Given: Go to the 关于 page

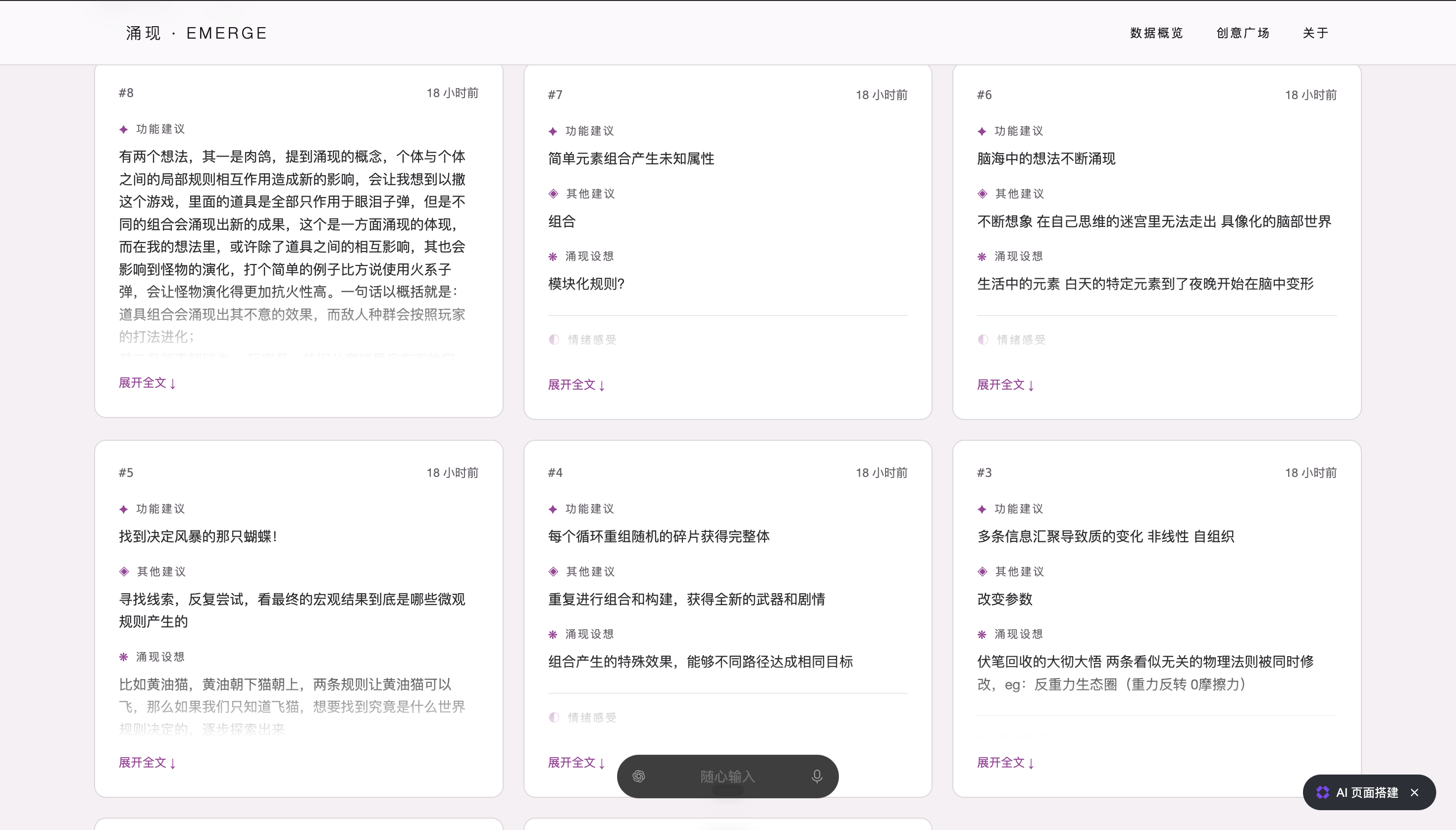Looking at the screenshot, I should click(x=1316, y=33).
